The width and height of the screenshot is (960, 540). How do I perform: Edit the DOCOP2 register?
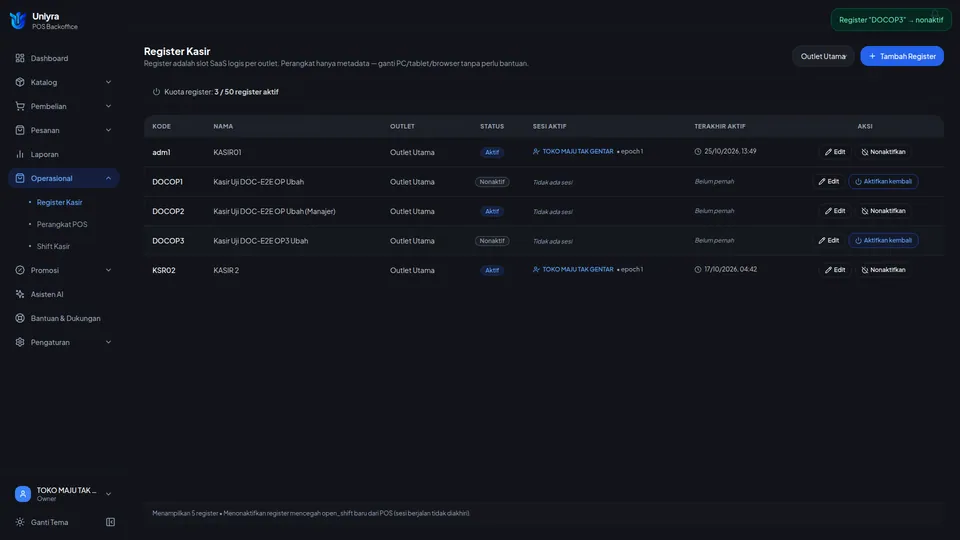pos(834,211)
